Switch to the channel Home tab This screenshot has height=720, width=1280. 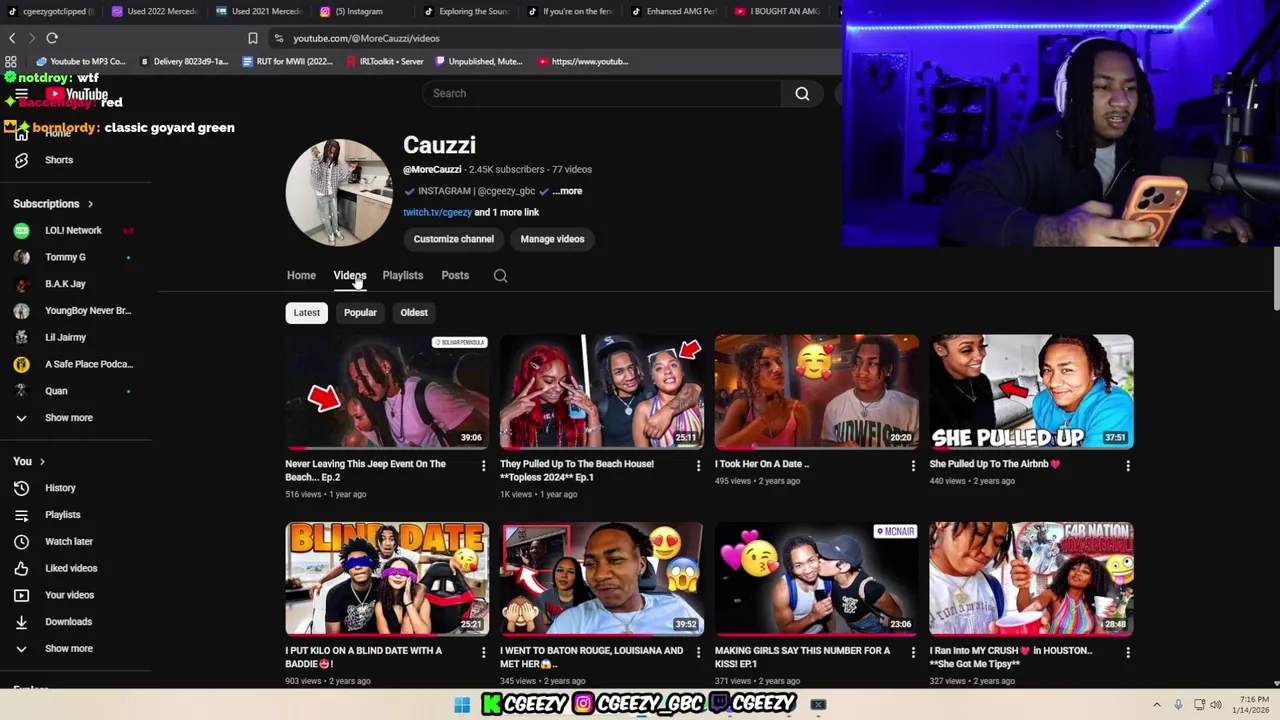click(x=301, y=275)
